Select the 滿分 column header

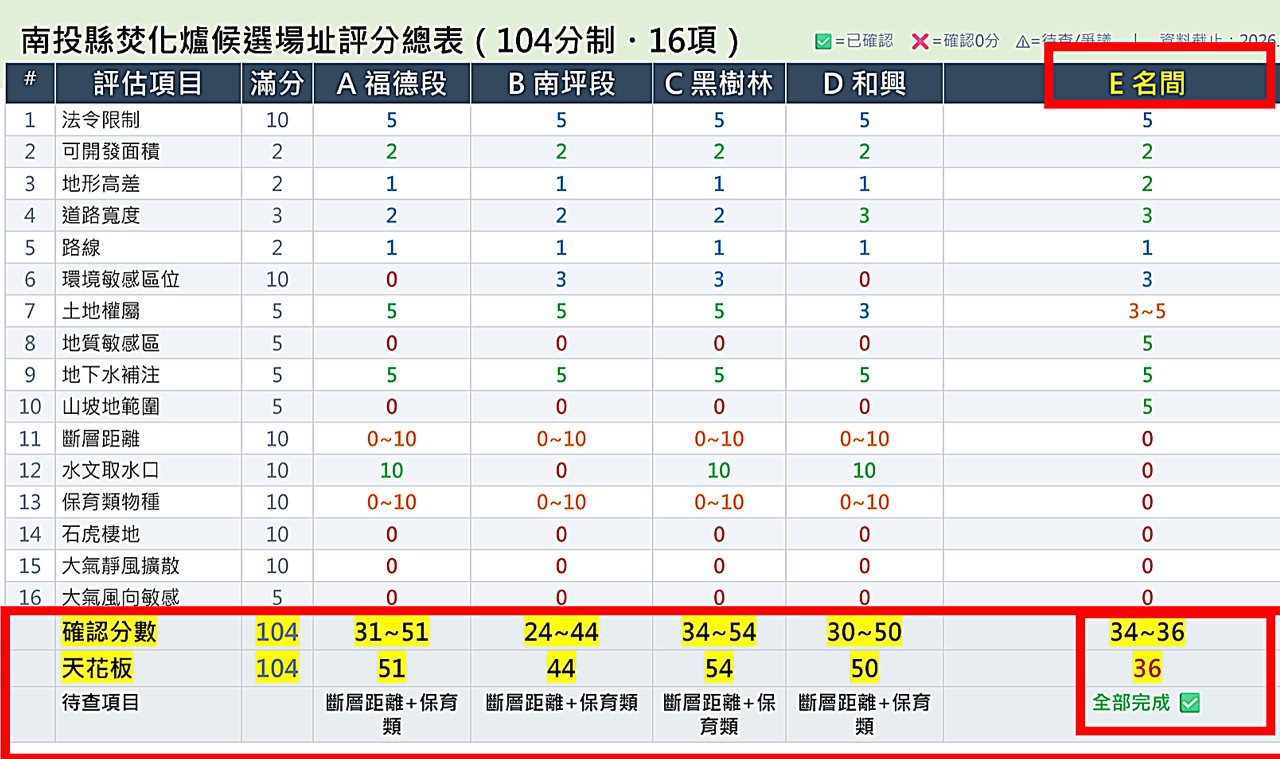point(277,84)
